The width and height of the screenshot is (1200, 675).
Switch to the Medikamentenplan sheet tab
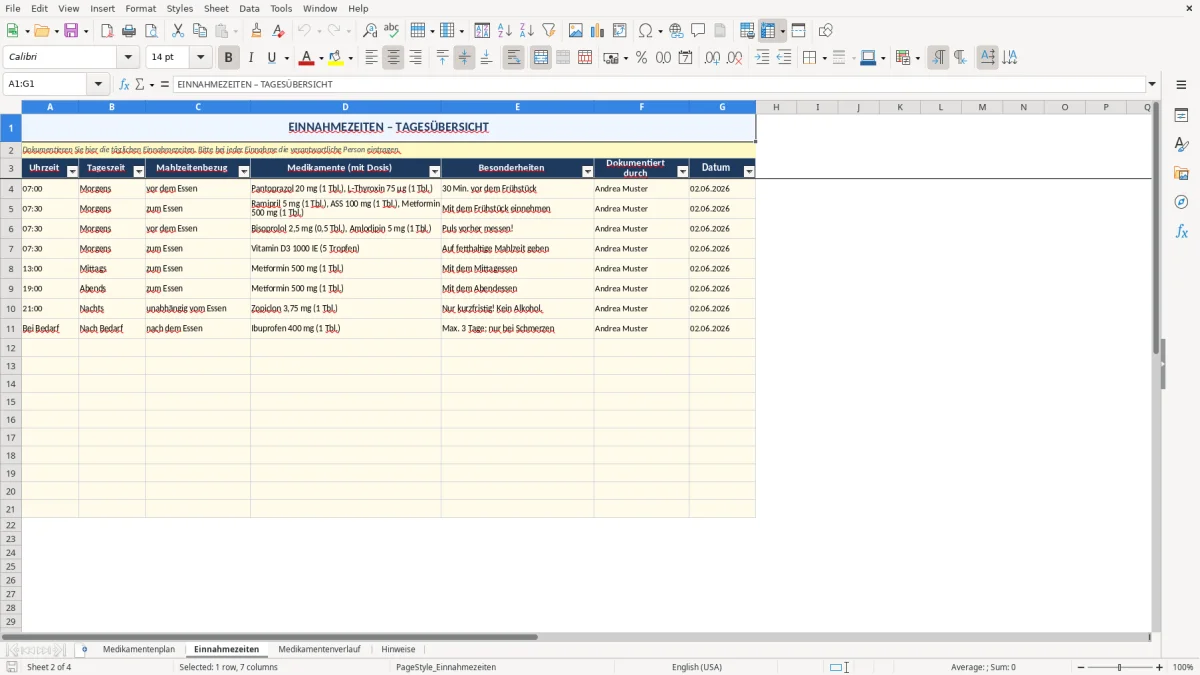point(139,649)
